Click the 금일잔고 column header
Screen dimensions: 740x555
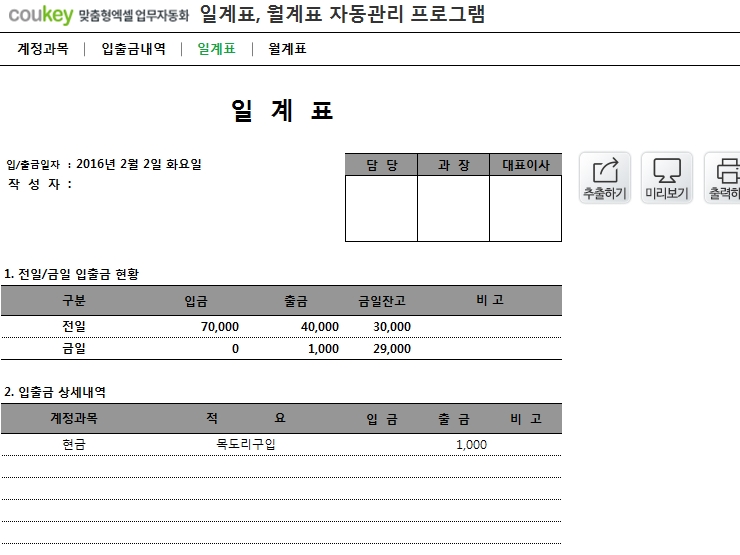coord(382,301)
